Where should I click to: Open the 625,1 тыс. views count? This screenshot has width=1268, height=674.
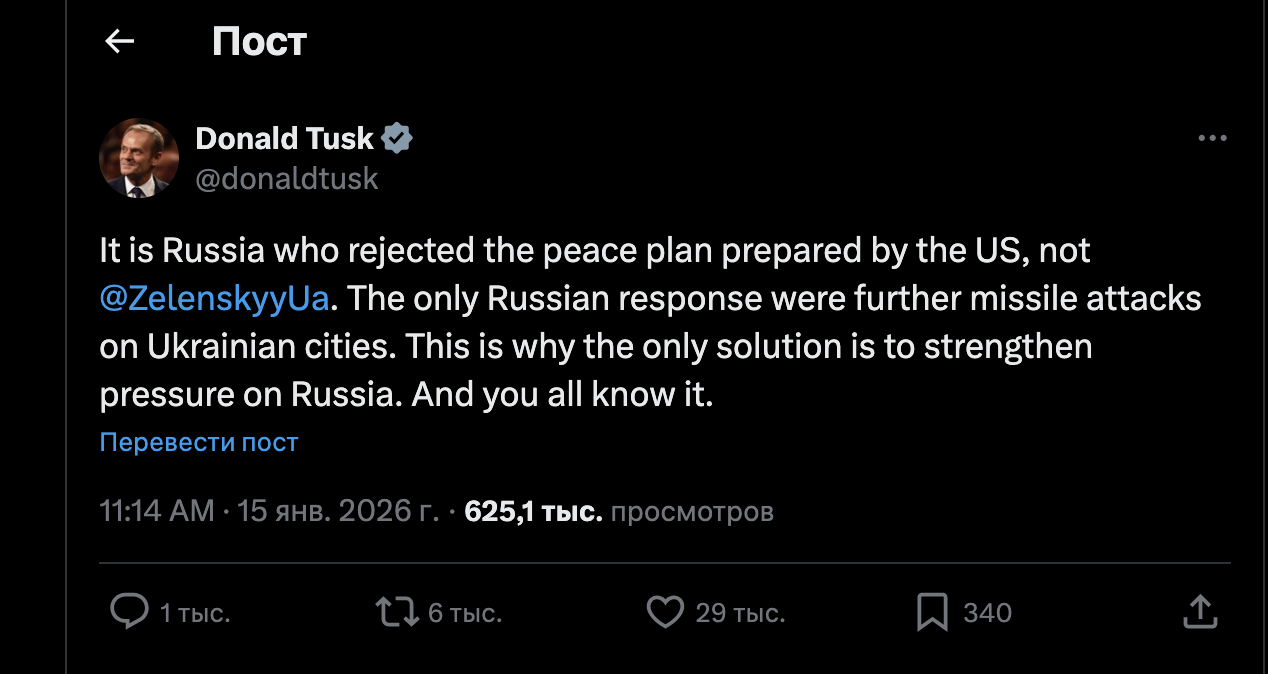pos(533,511)
